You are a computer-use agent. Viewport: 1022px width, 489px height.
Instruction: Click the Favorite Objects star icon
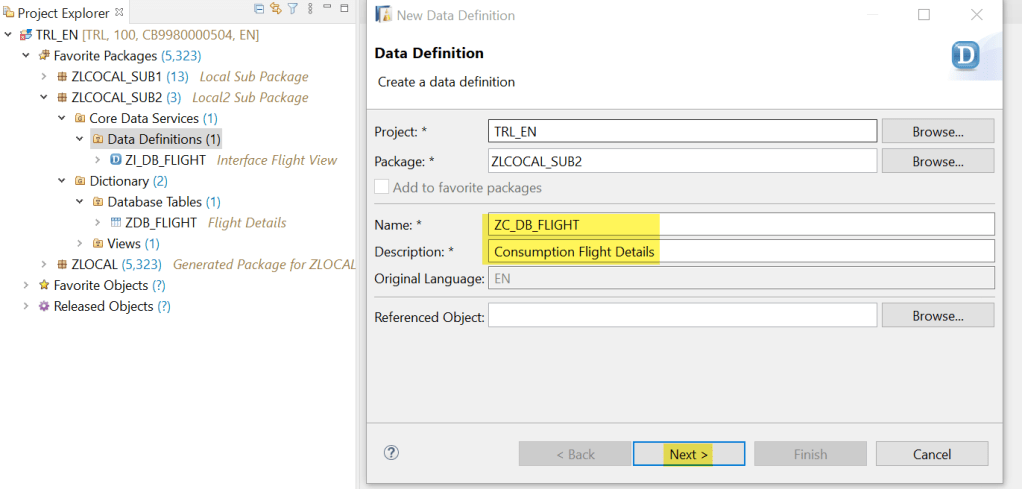click(44, 286)
